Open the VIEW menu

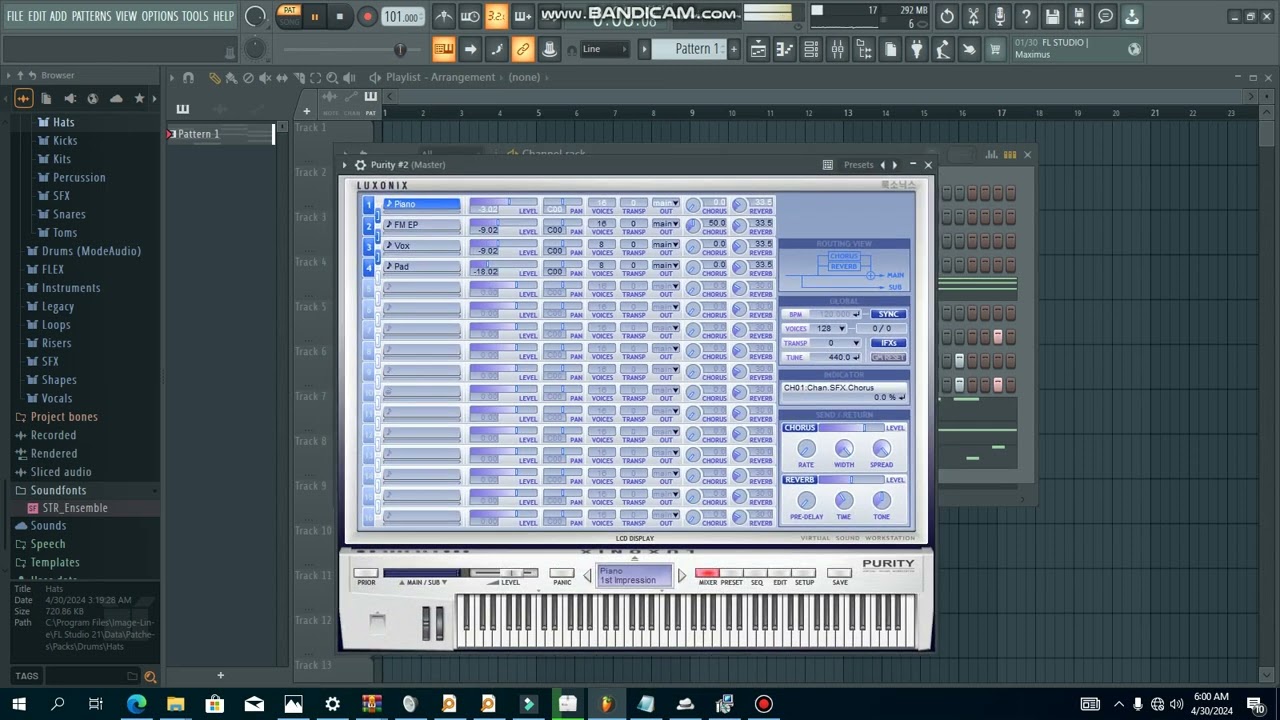point(126,16)
